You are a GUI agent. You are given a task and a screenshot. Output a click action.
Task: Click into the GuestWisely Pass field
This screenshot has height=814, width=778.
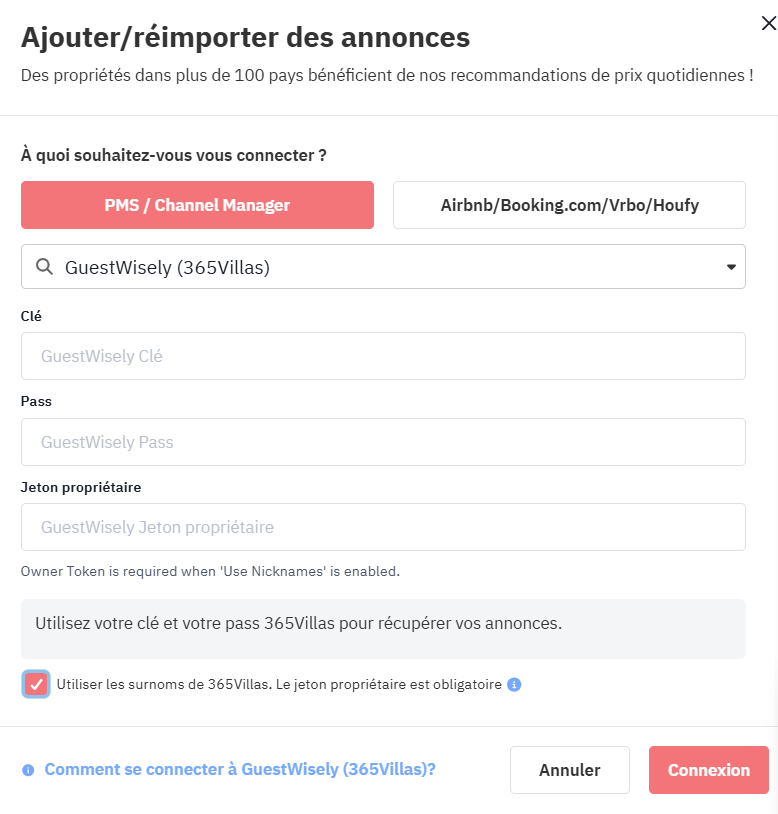coord(383,442)
